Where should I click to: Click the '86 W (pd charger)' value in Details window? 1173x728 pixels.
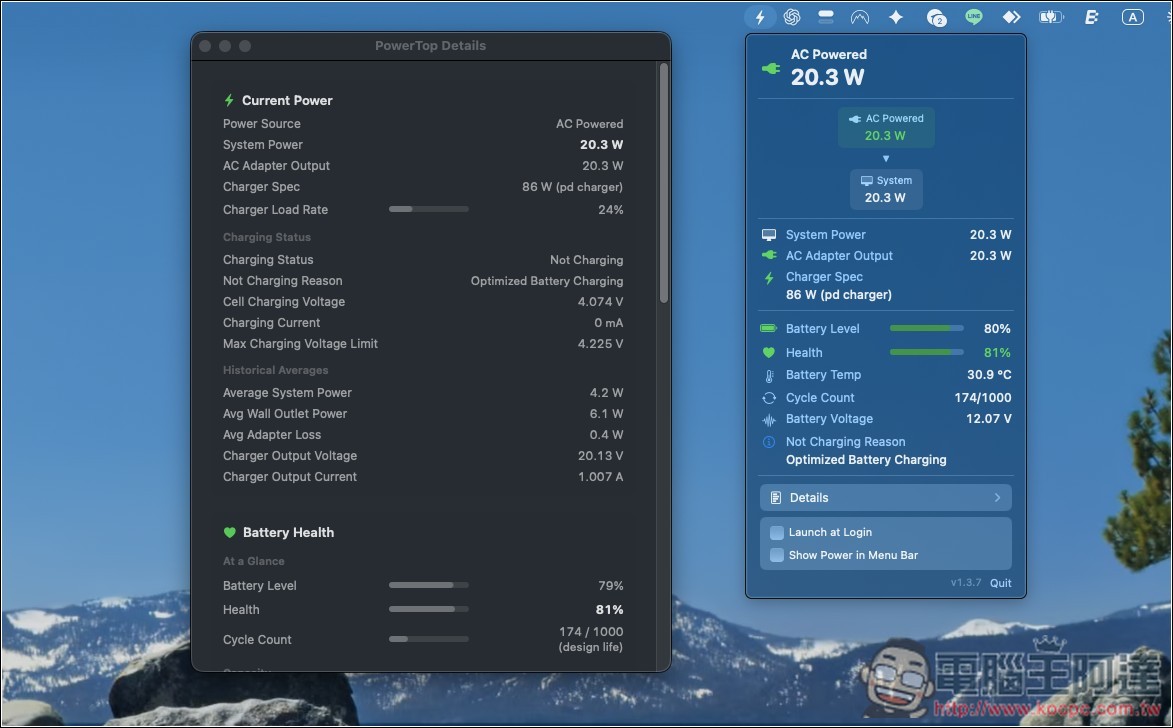tap(572, 187)
